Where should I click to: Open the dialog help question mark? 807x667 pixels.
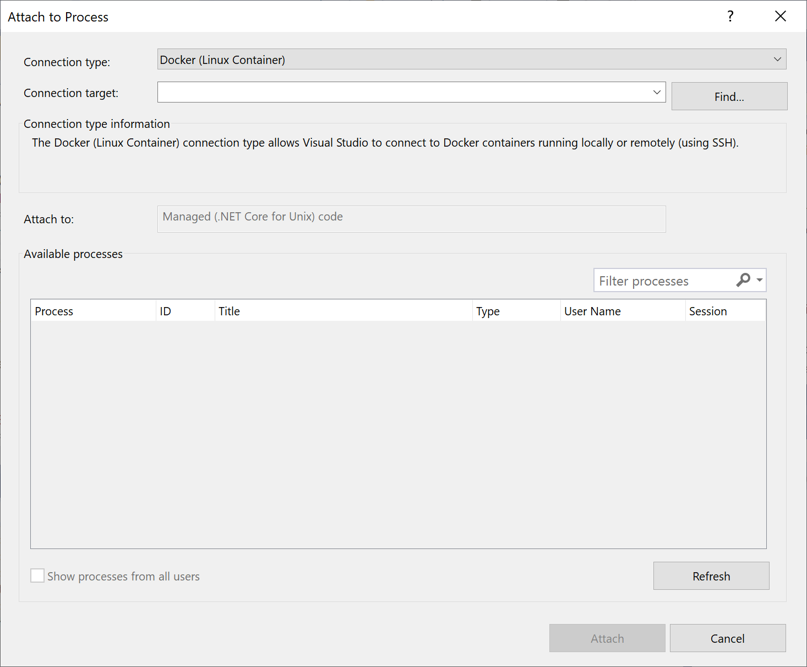tap(729, 16)
